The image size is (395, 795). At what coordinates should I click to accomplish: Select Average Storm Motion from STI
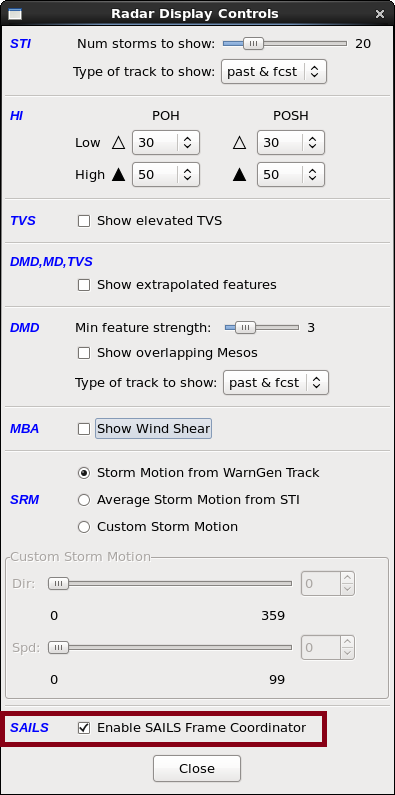[84, 500]
